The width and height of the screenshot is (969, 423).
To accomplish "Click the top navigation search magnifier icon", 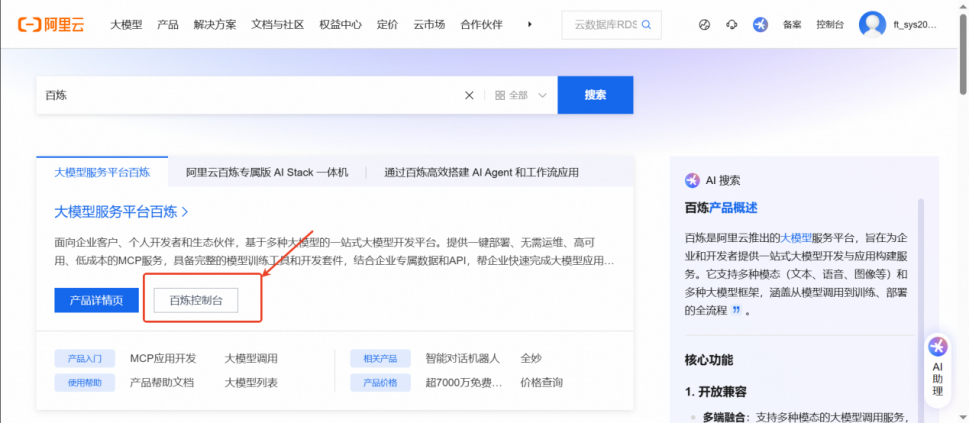I will click(646, 25).
